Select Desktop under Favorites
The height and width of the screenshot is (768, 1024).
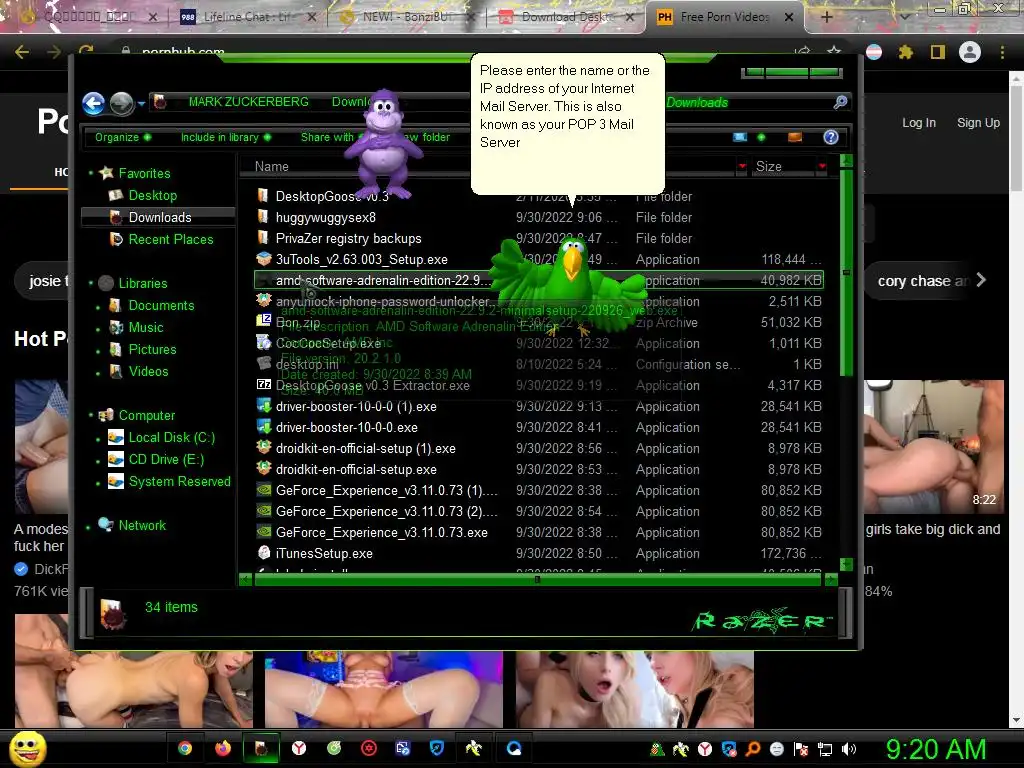(152, 195)
